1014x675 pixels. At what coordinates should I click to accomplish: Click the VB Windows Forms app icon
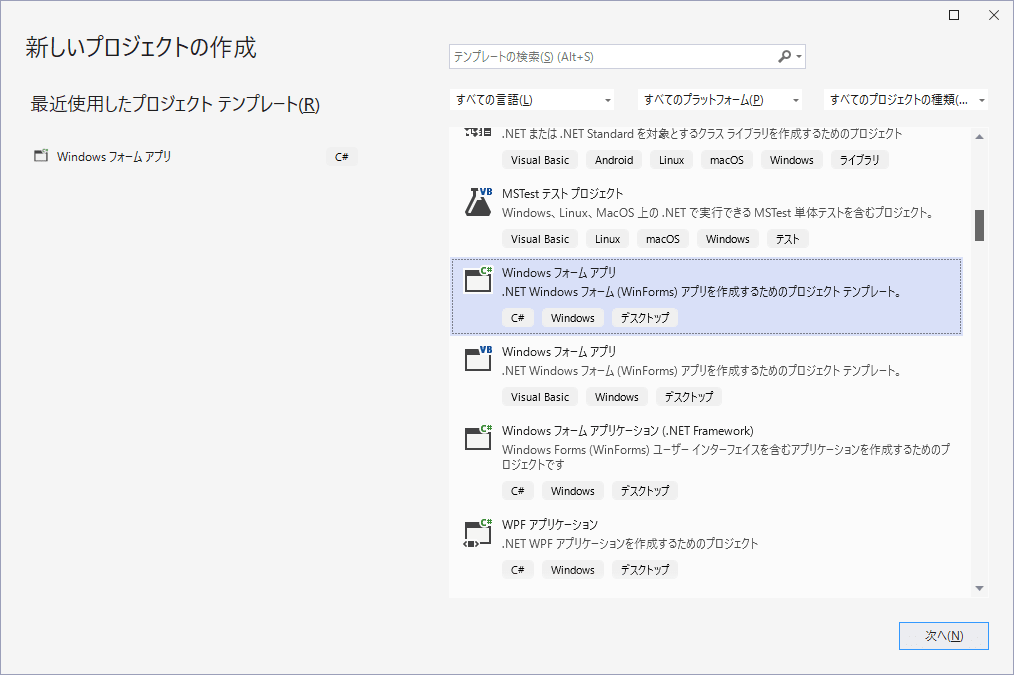pyautogui.click(x=479, y=359)
